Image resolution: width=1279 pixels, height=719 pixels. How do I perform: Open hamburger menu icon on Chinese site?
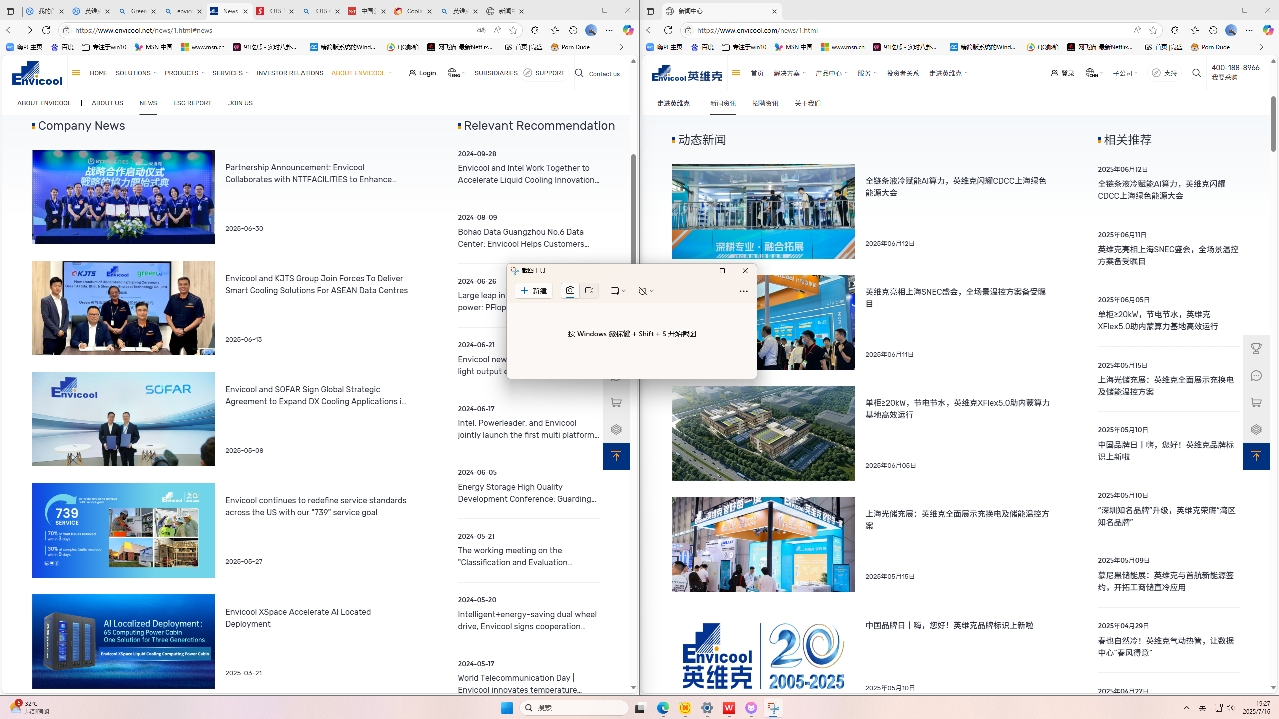[736, 72]
